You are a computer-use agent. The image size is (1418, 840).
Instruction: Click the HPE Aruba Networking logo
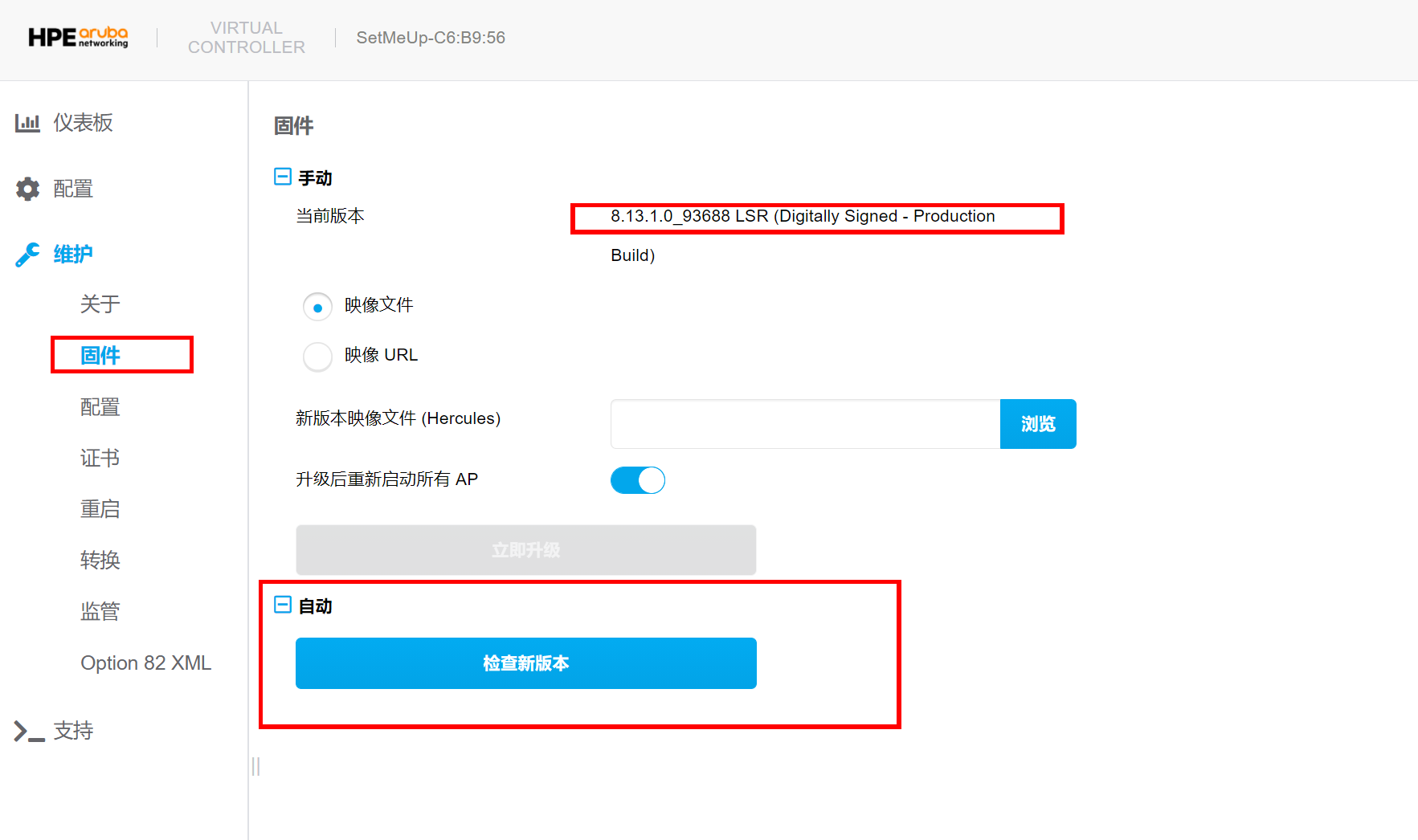[x=77, y=37]
